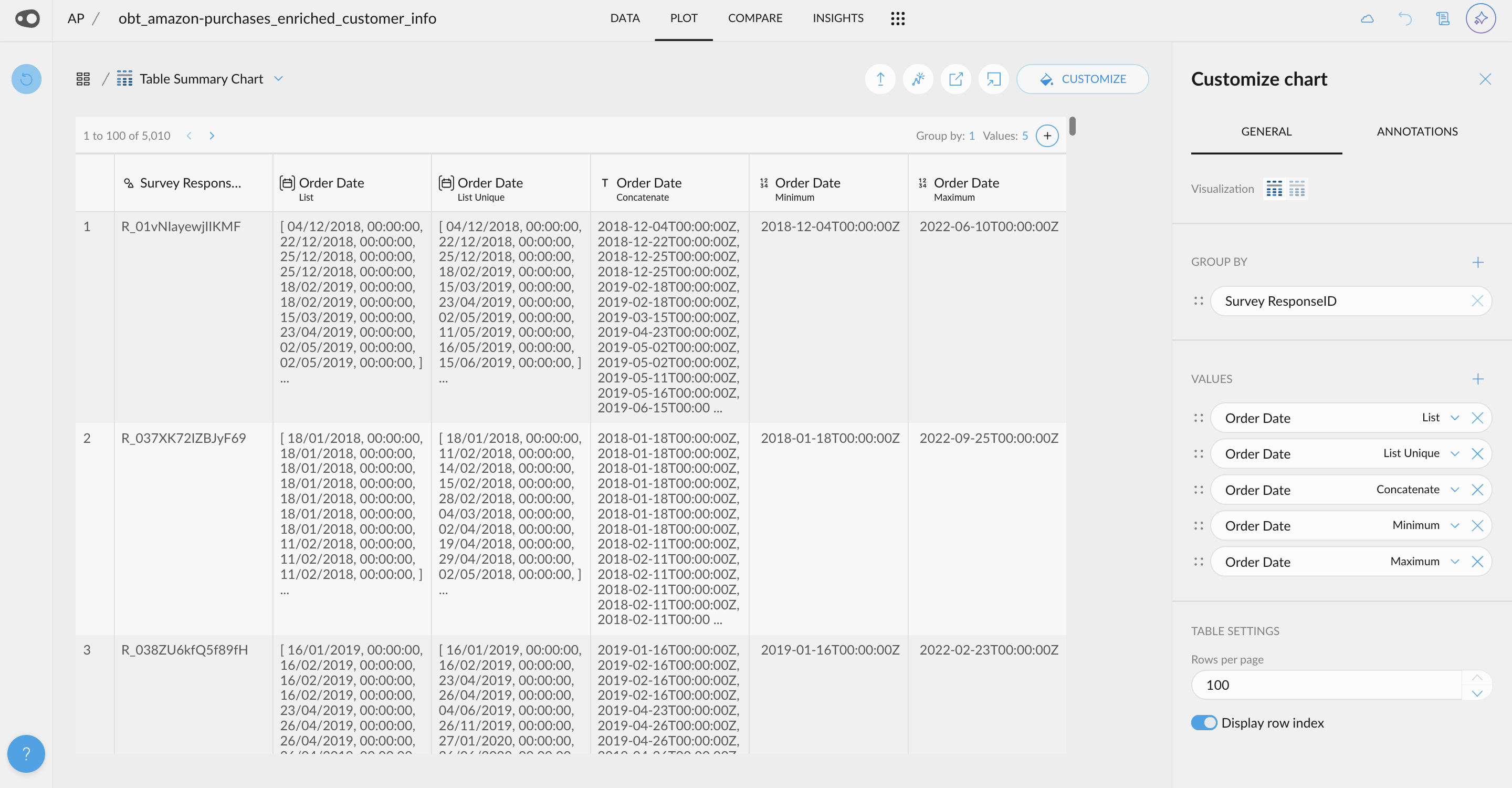The height and width of the screenshot is (788, 1512).
Task: Switch to the COMPARE tab
Action: tap(755, 18)
